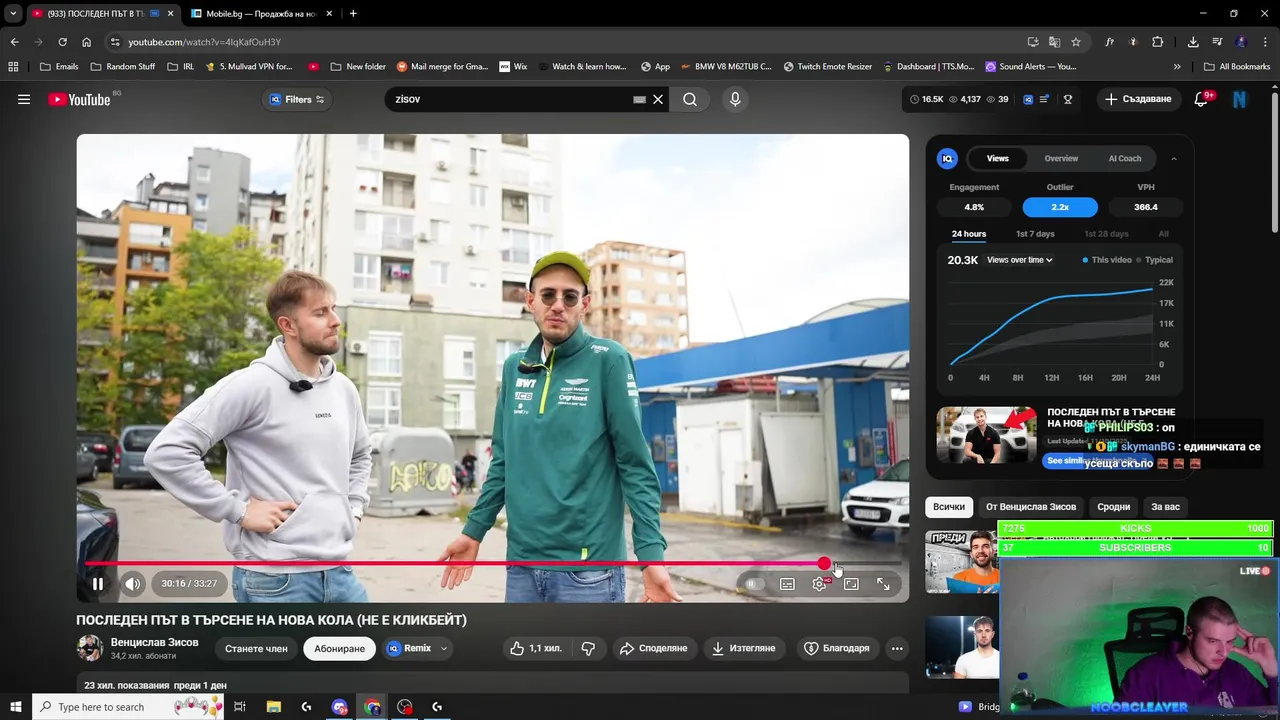Select the Сродни filter chip
Viewport: 1280px width, 720px height.
(1113, 507)
